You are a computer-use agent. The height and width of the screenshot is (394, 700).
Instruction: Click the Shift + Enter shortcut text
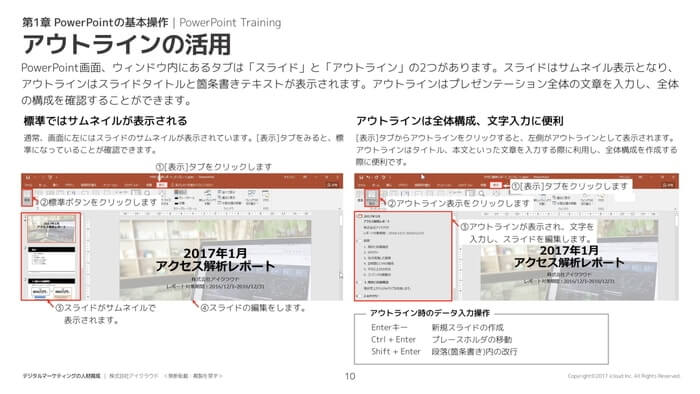396,352
